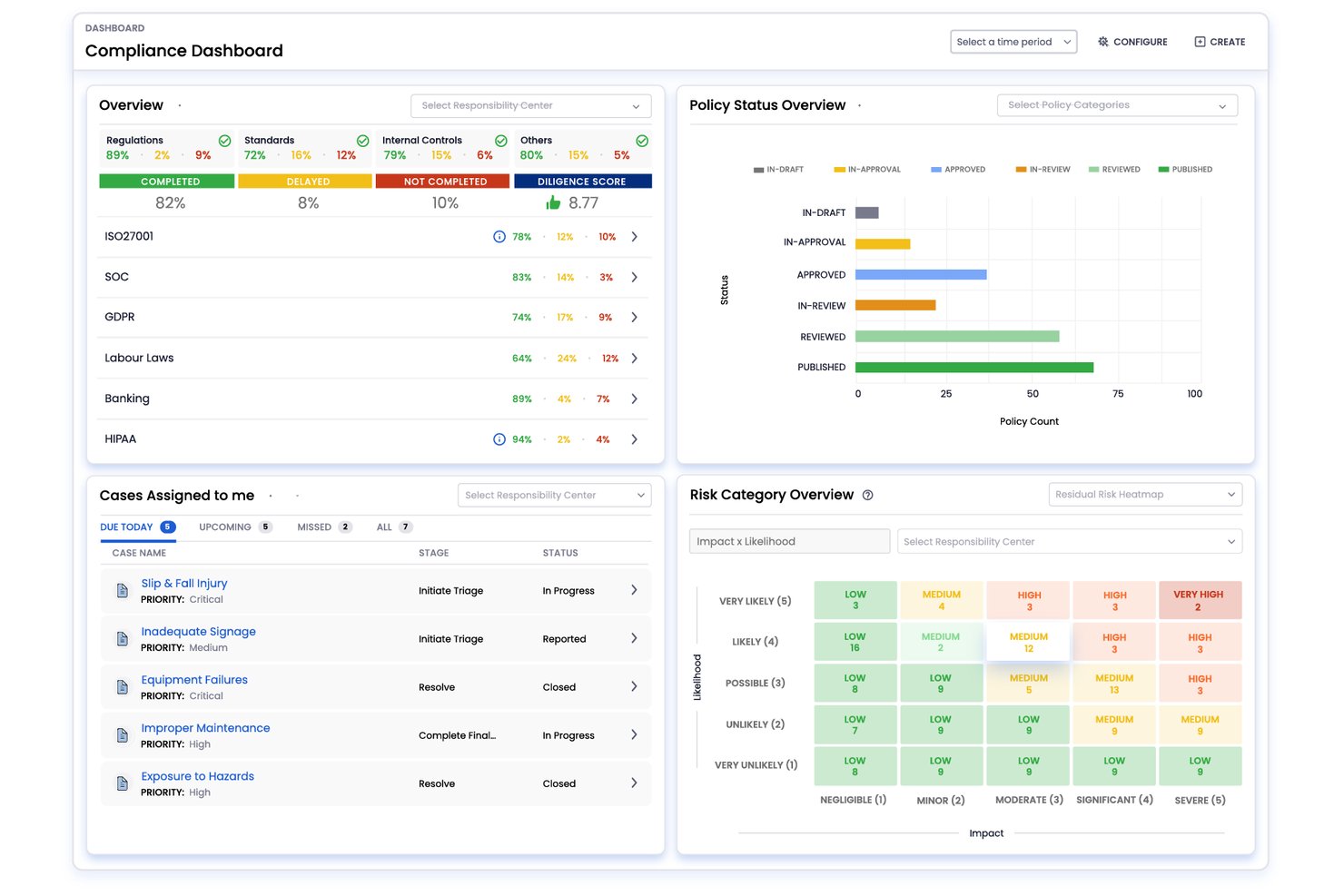Screen dimensions: 1344x896
Task: Click the REVIEWED bar in the chart
Action: click(x=957, y=337)
